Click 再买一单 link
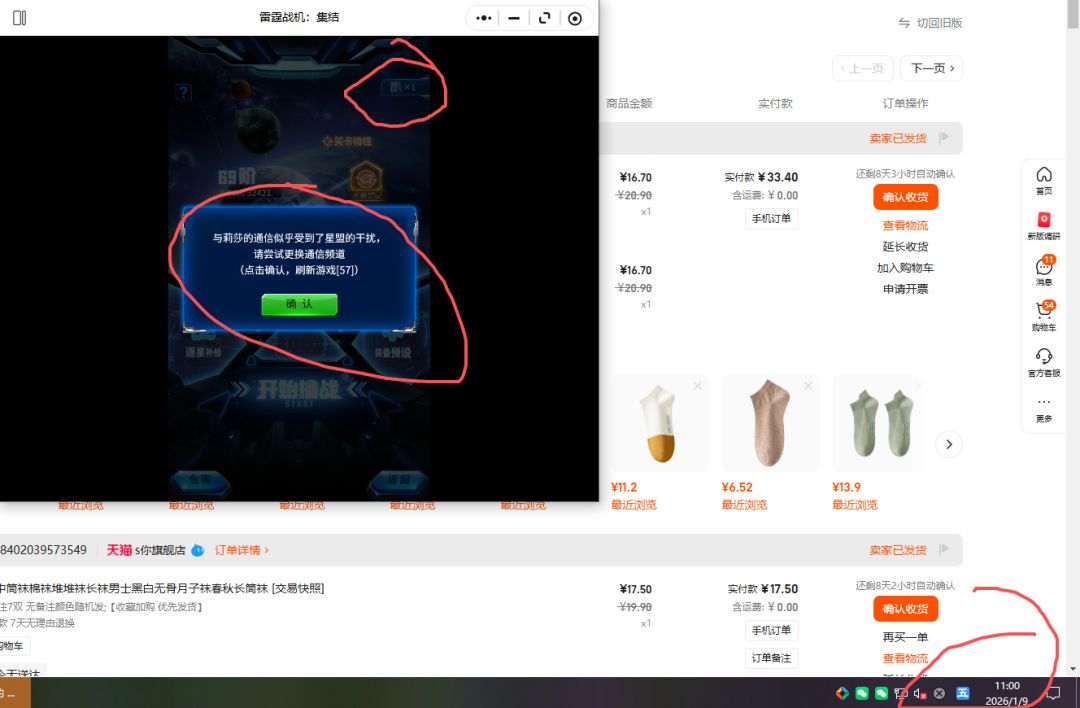The width and height of the screenshot is (1080, 708). click(906, 637)
